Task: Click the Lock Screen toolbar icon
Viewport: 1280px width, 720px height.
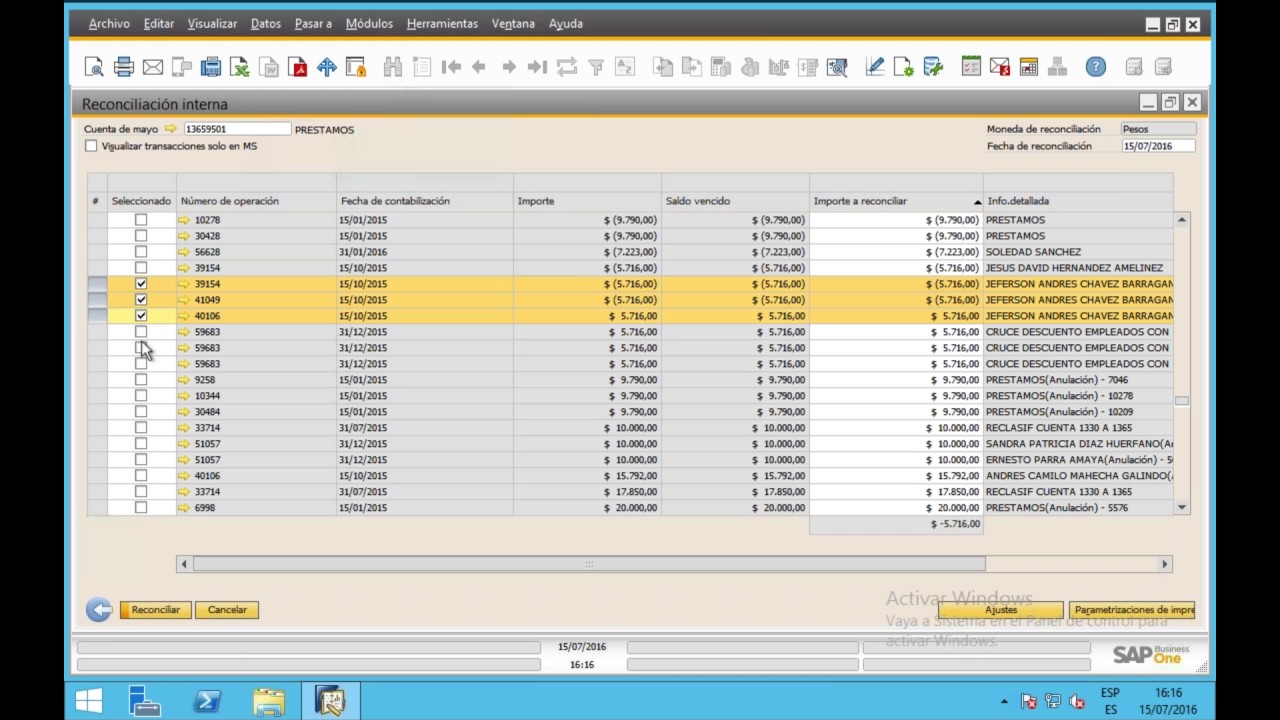Action: (x=355, y=67)
